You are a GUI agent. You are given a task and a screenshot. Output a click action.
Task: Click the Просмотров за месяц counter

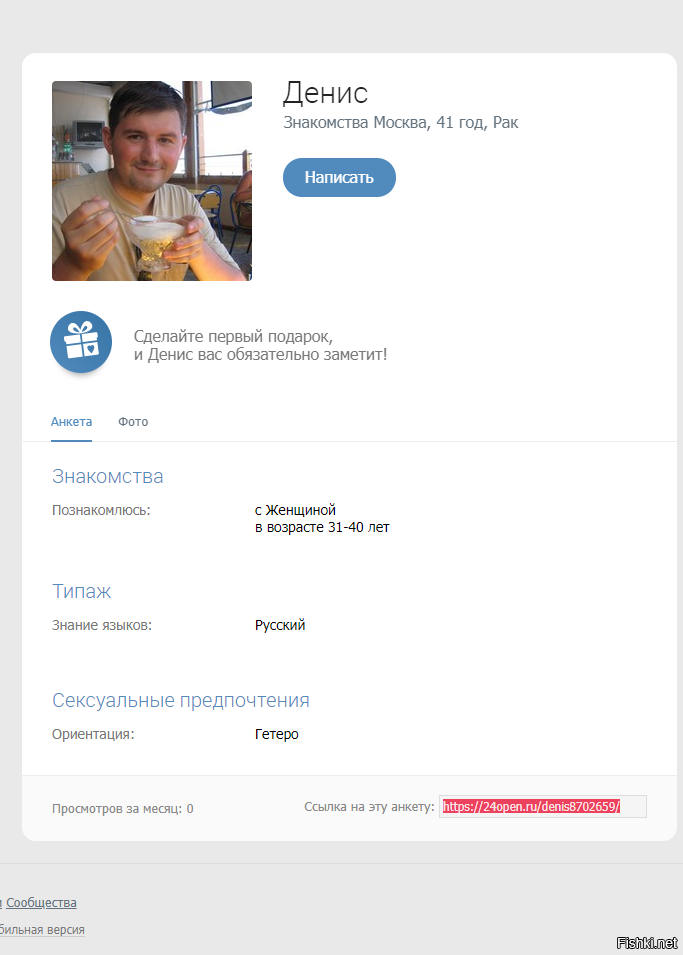tap(122, 809)
